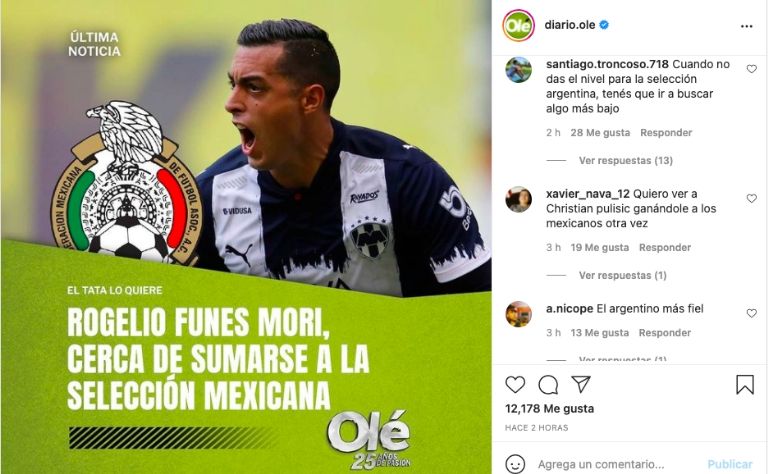Open the comment bubble icon
Screen dimensions: 768x474
click(x=548, y=385)
